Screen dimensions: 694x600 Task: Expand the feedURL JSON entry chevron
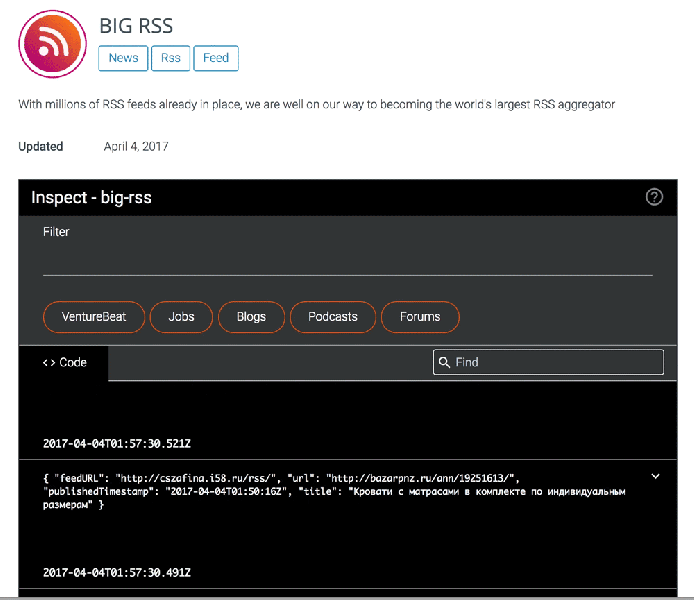click(x=655, y=477)
